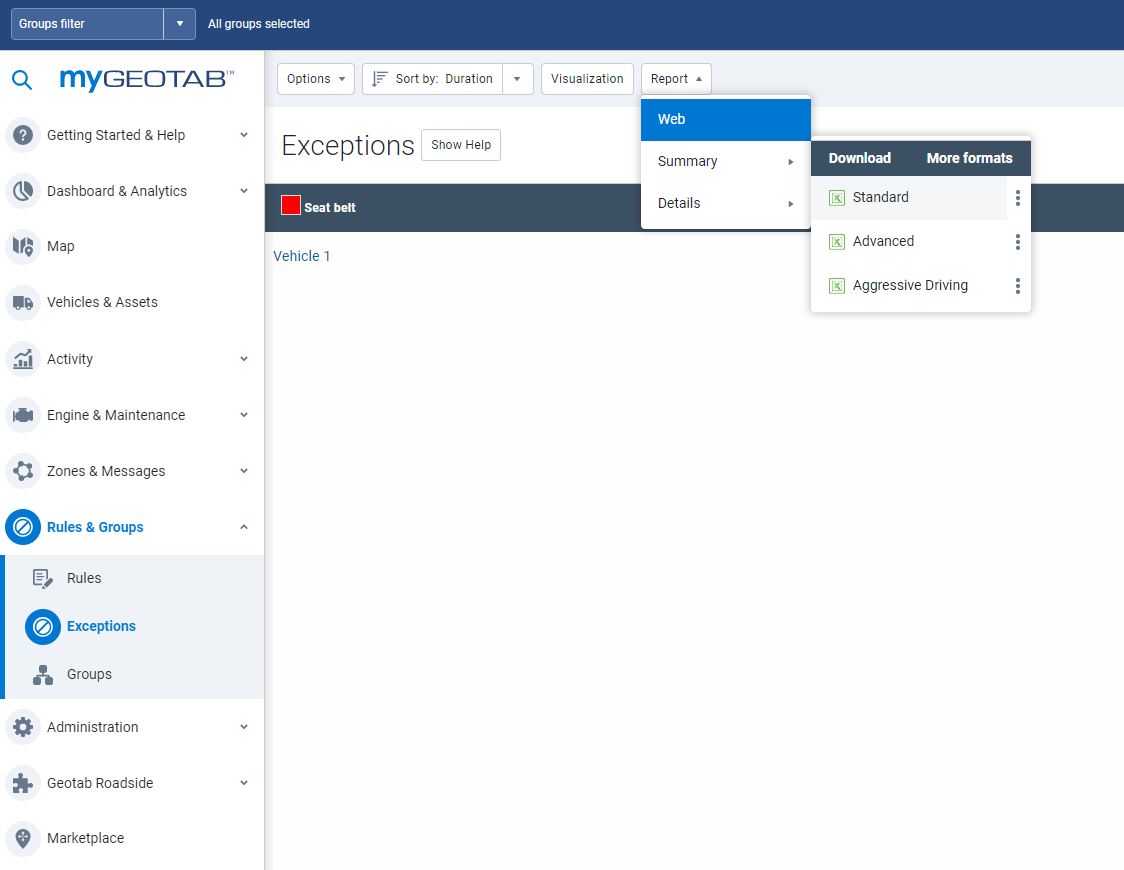Open the Groups filter dropdown arrow
The width and height of the screenshot is (1124, 870).
click(x=179, y=24)
